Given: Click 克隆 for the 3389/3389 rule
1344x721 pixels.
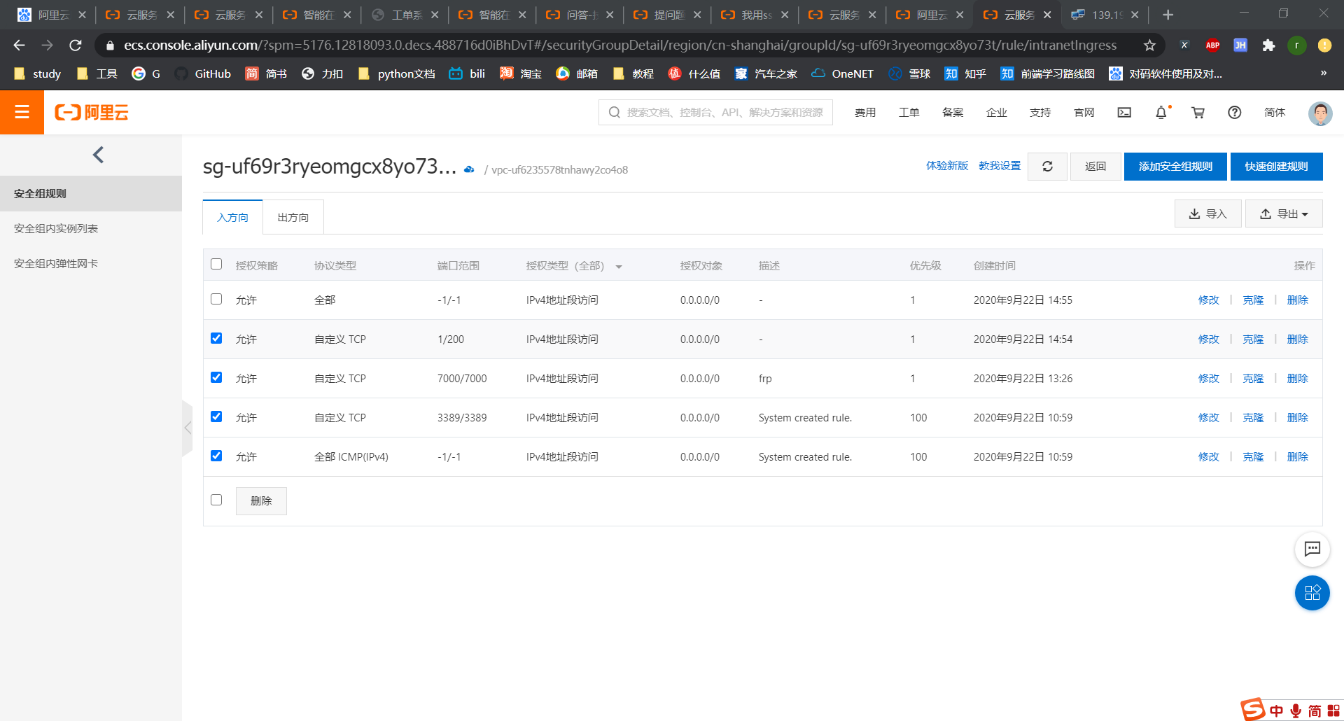Looking at the screenshot, I should point(1253,417).
